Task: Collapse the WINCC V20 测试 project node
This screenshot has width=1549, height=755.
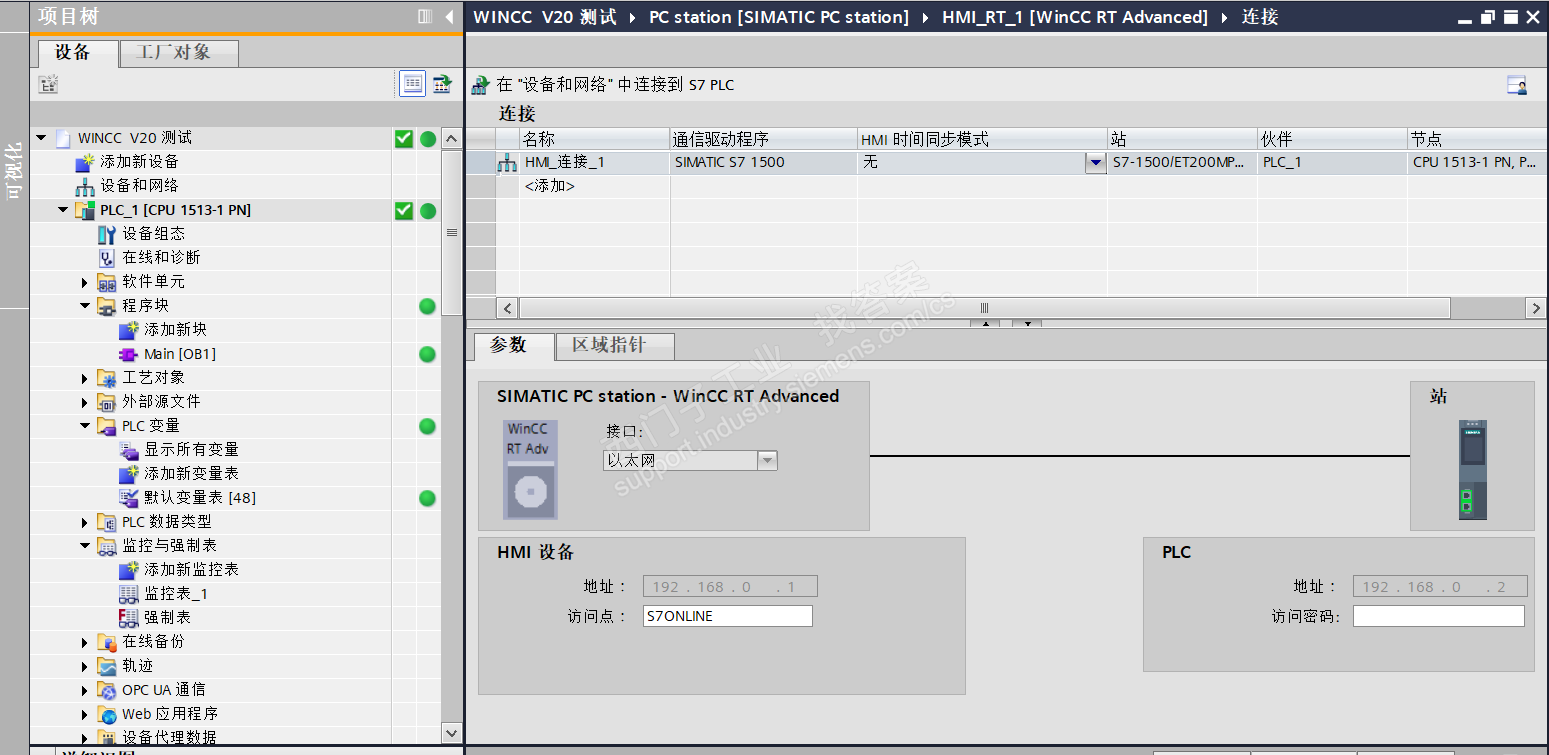Action: tap(41, 138)
